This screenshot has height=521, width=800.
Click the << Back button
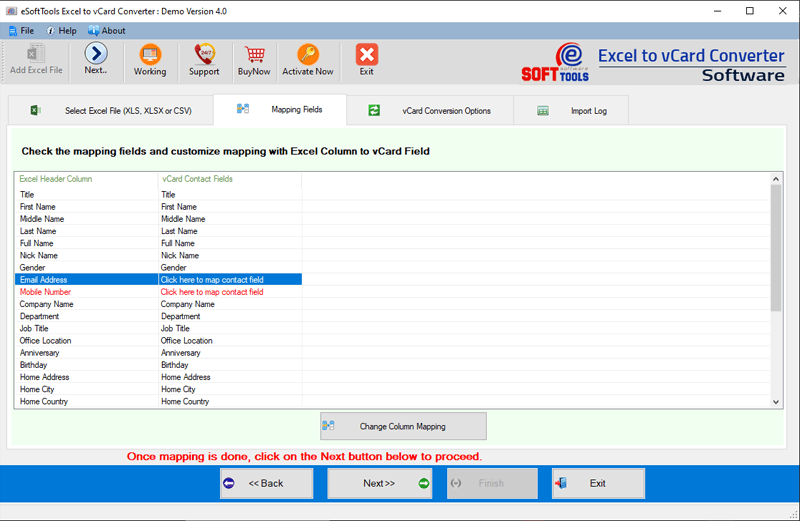point(266,483)
